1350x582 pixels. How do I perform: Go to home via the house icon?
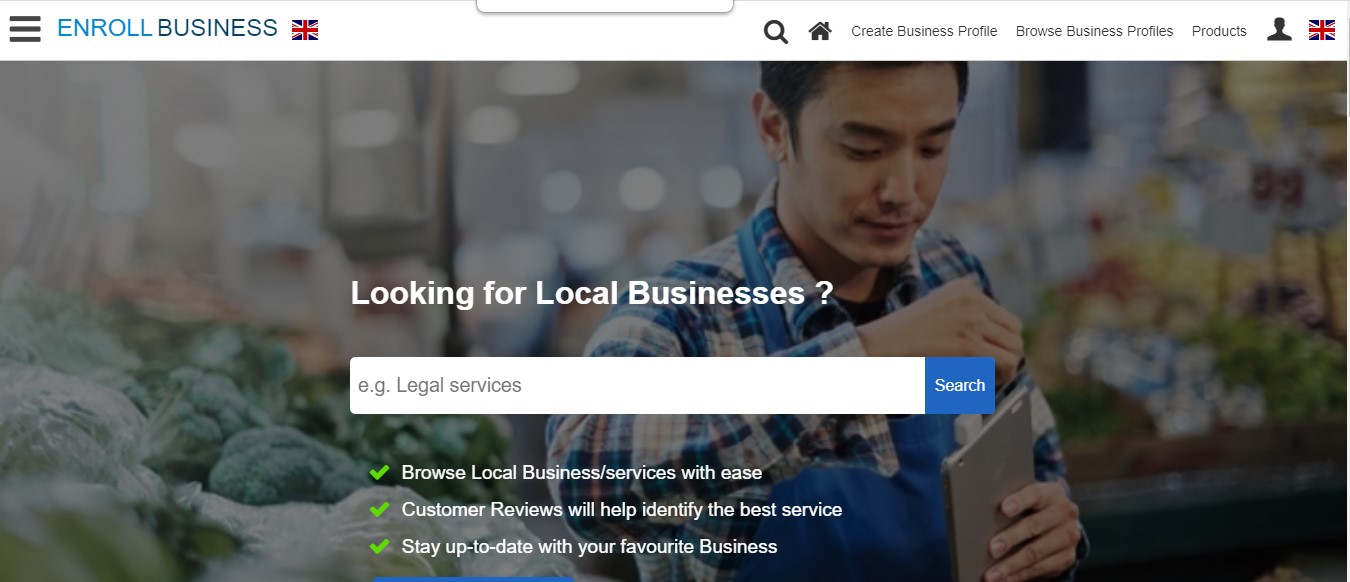(x=820, y=31)
